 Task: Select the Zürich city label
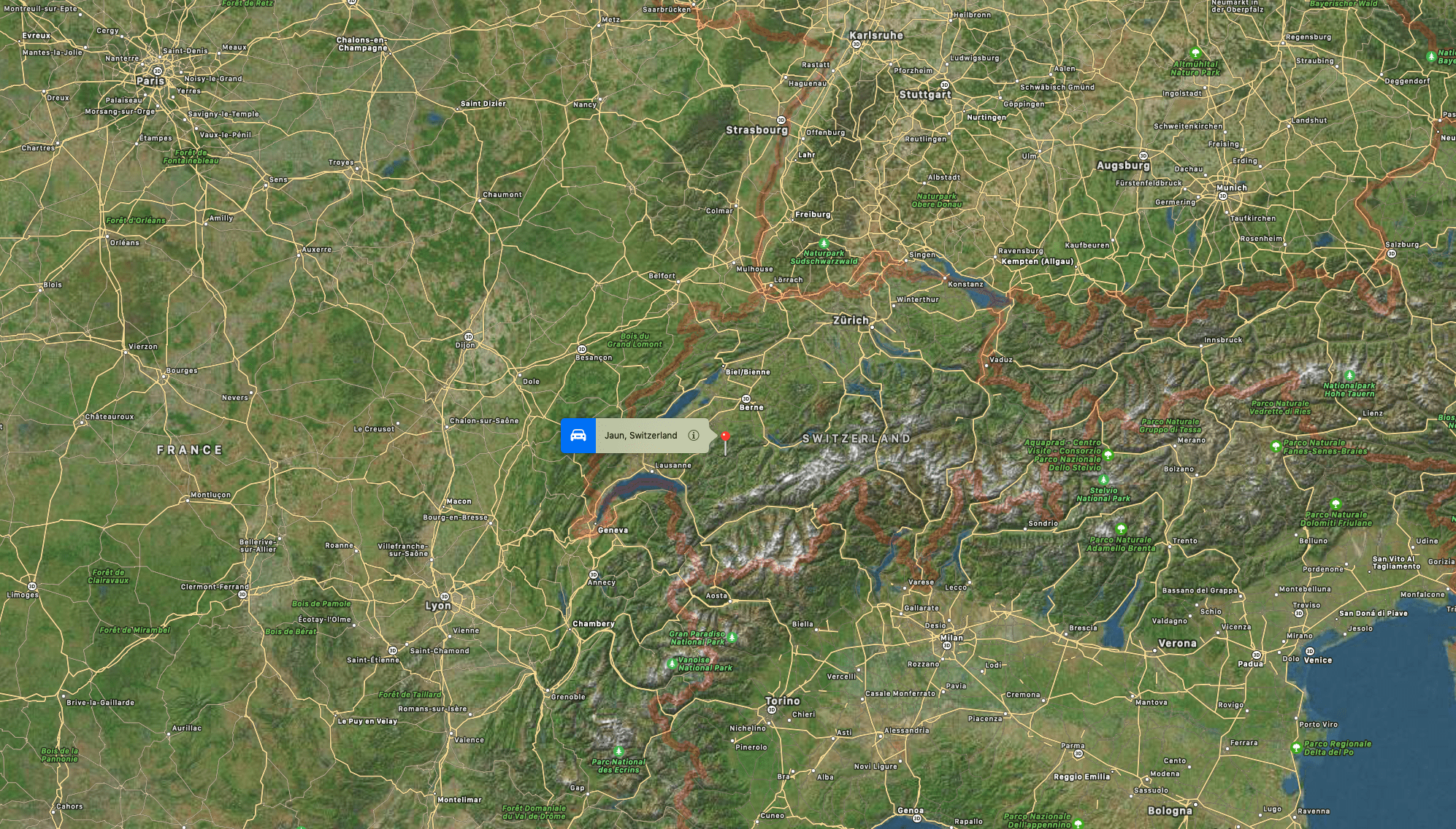[x=851, y=320]
